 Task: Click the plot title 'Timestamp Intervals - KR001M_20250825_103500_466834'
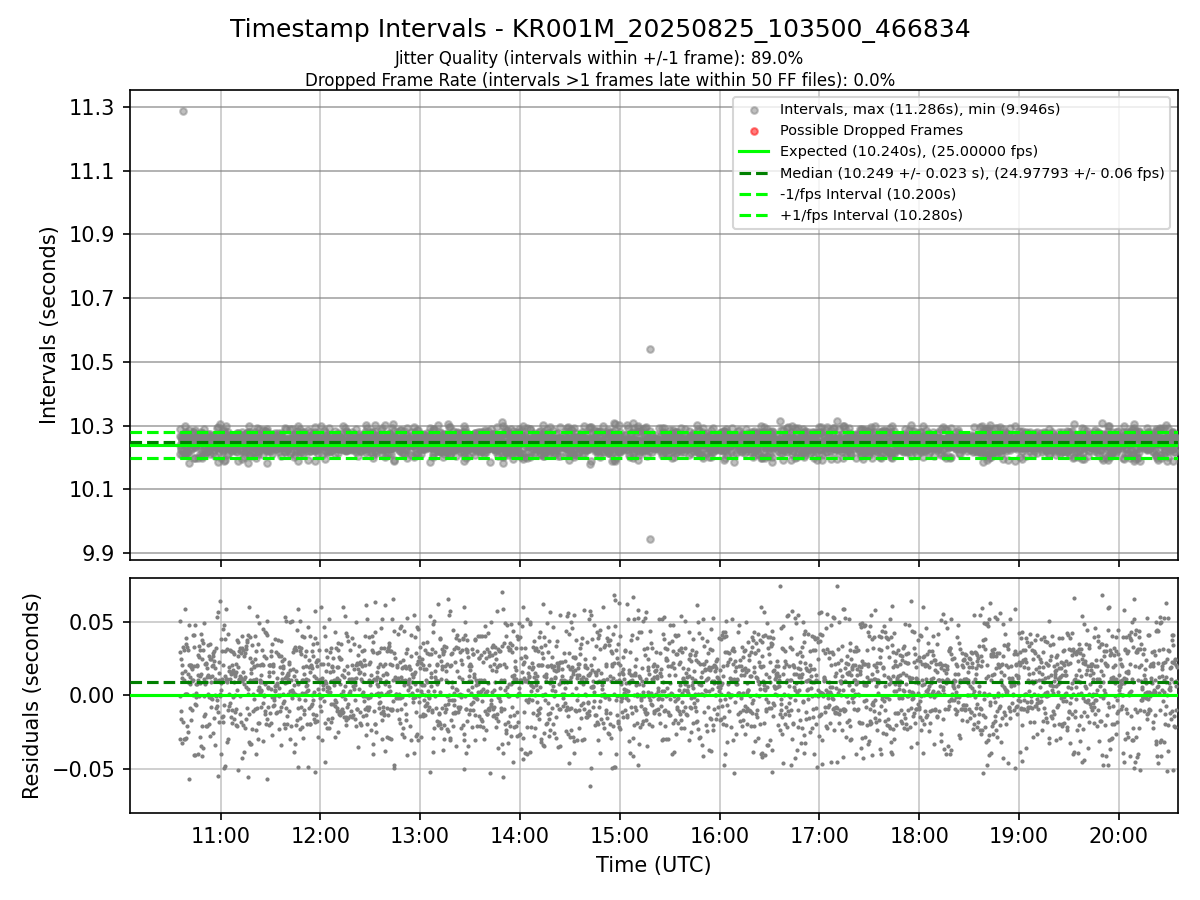point(600,29)
